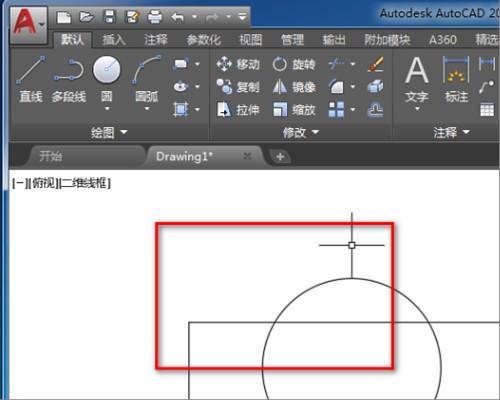
Task: Open the 输出 ribbon tab
Action: pyautogui.click(x=334, y=40)
